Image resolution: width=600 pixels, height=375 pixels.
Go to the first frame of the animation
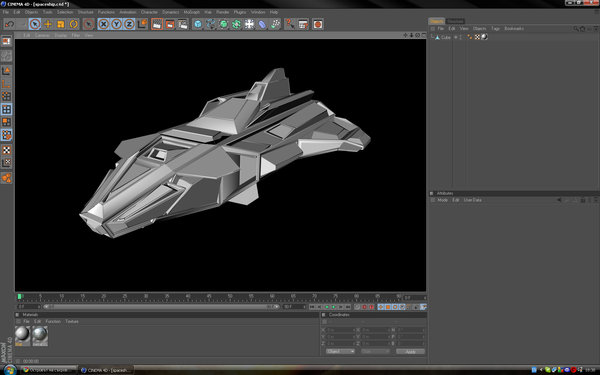[312, 307]
